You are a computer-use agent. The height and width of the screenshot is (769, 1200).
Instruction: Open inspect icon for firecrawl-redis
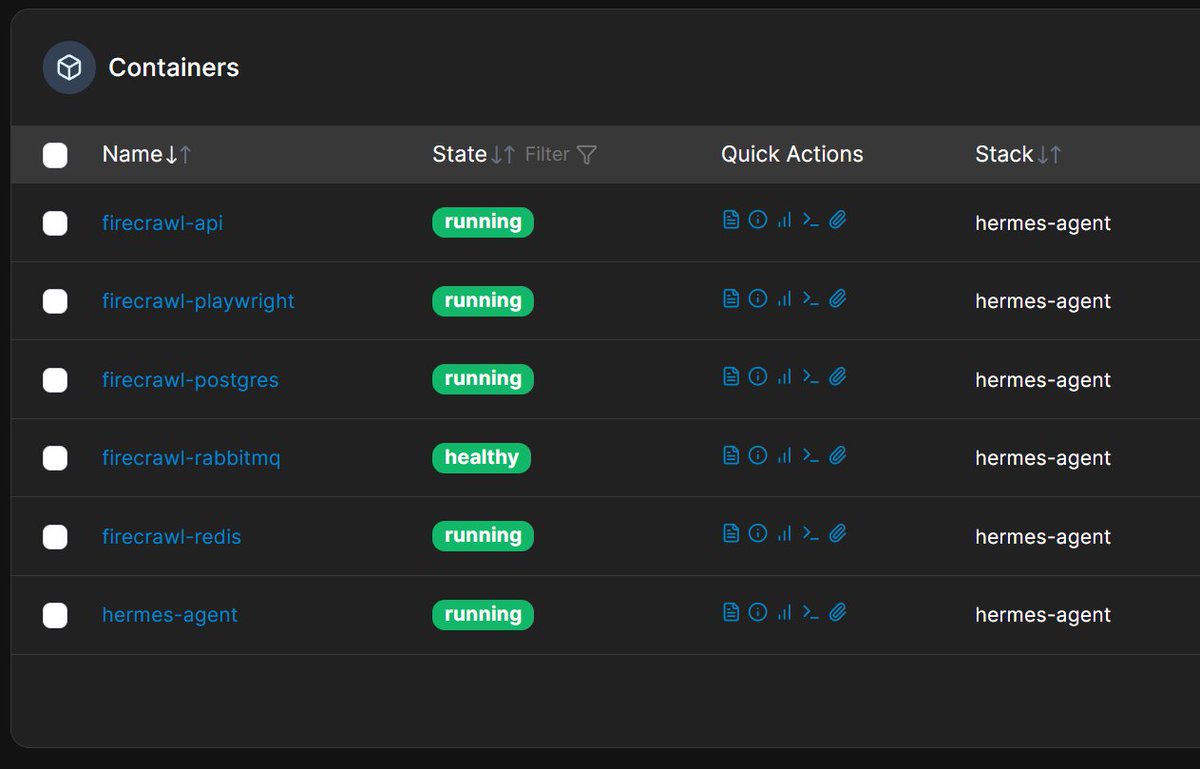758,534
